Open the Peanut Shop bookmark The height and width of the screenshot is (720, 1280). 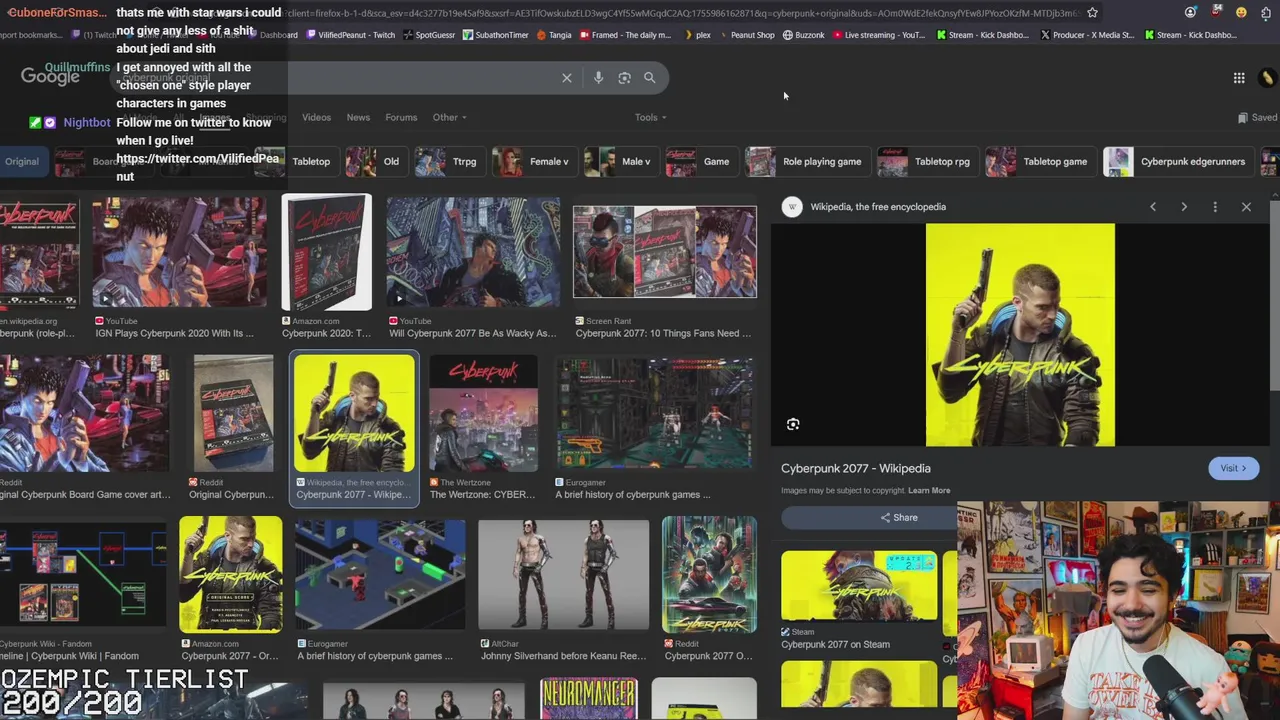pyautogui.click(x=746, y=35)
